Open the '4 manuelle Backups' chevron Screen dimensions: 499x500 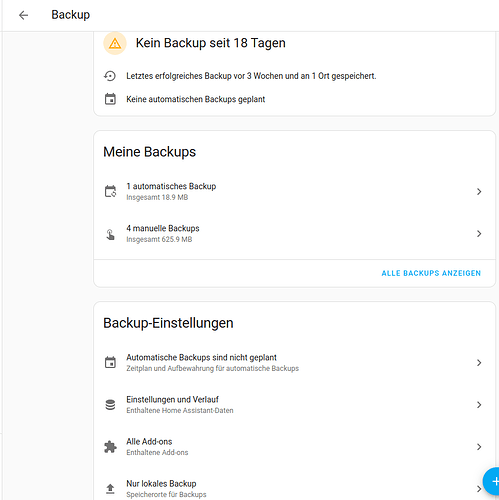pos(479,234)
